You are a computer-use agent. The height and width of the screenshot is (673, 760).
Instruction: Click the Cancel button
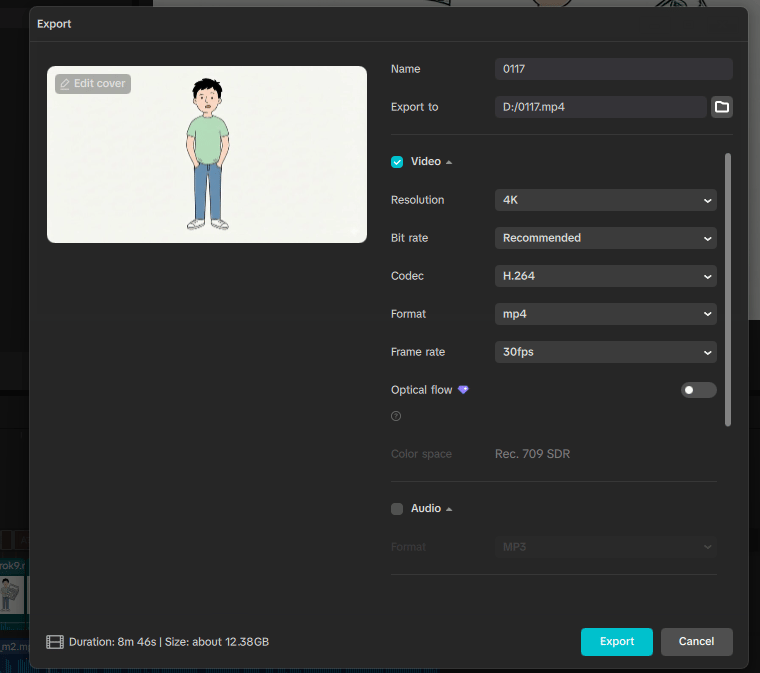[x=697, y=642]
